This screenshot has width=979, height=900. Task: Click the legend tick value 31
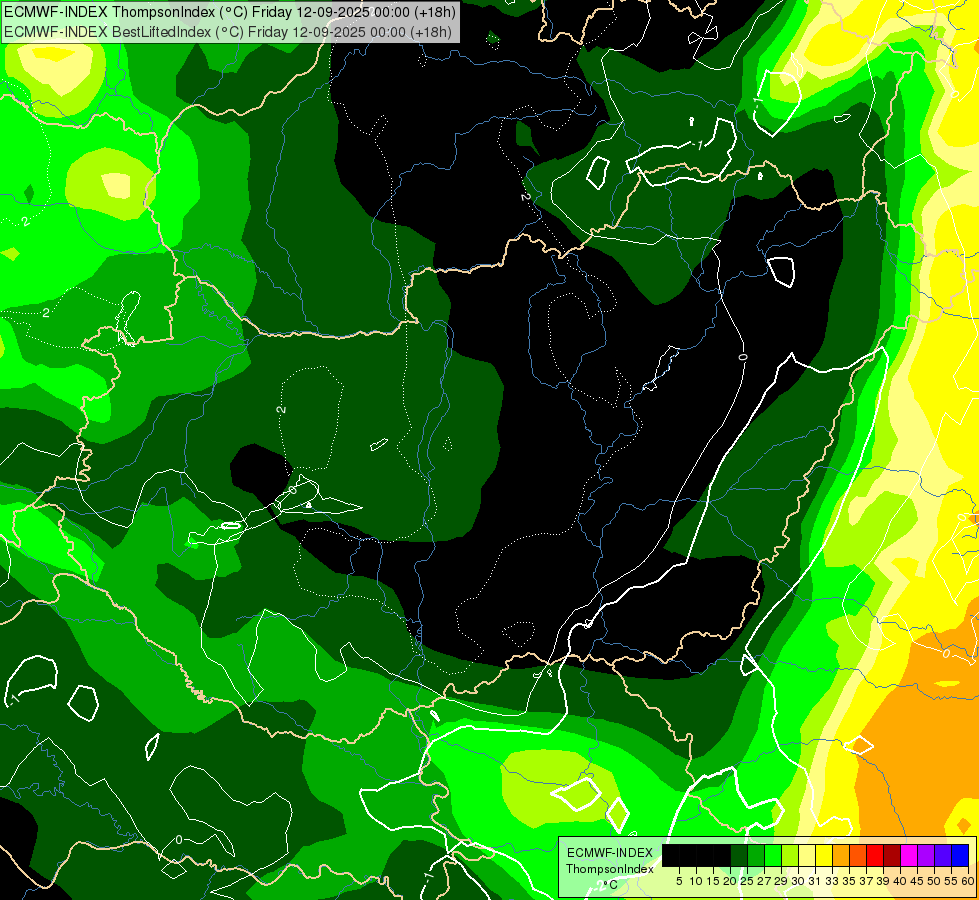(x=815, y=881)
